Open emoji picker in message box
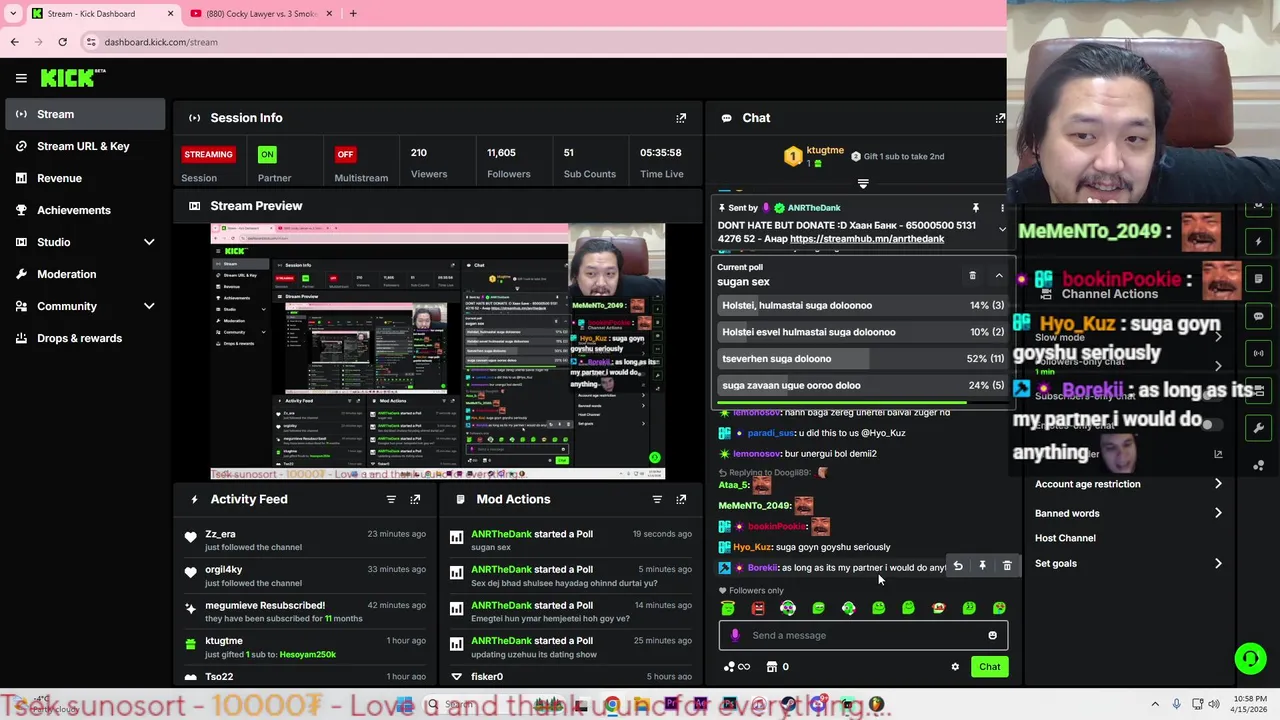 tap(992, 635)
